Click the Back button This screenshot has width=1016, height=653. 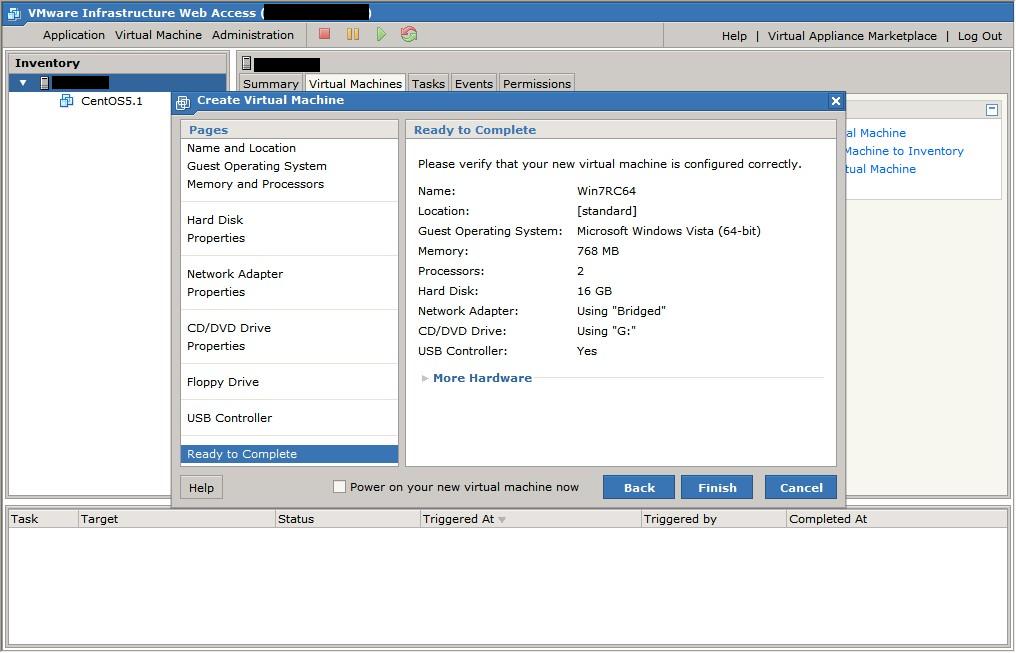coord(639,487)
